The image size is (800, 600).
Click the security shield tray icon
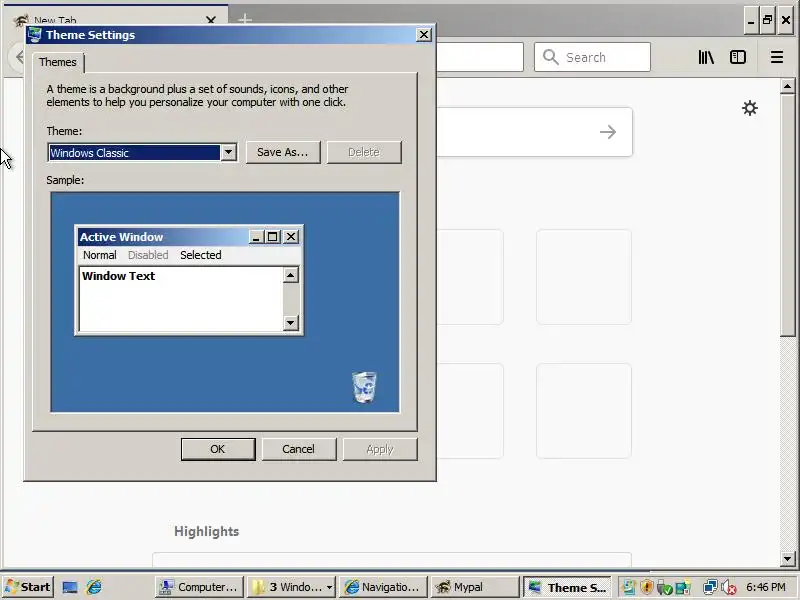pos(647,587)
